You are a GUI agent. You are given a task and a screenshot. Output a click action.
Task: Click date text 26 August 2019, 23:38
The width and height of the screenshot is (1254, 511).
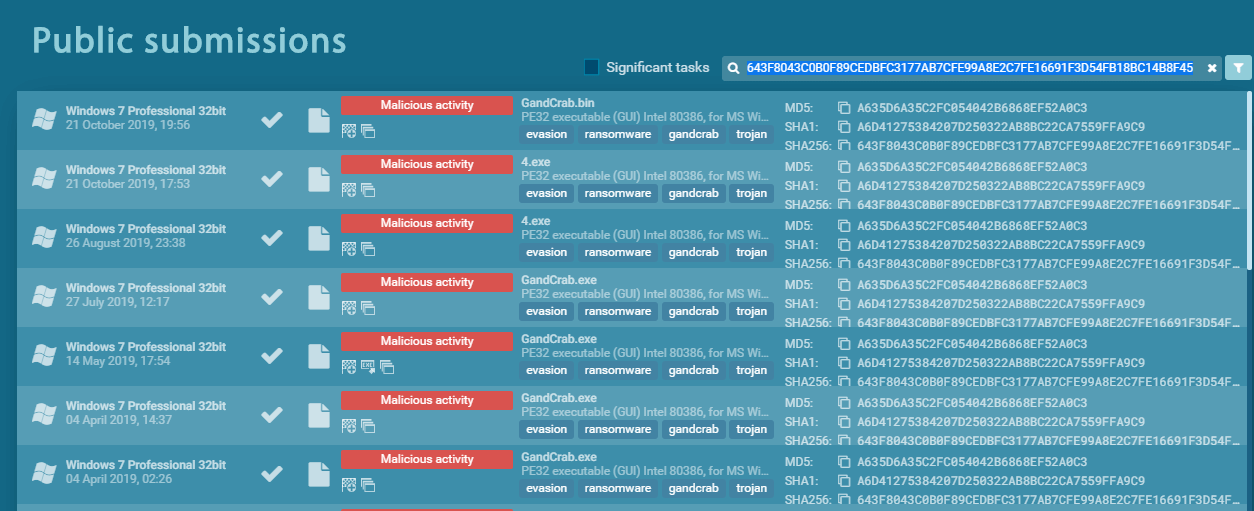point(125,244)
